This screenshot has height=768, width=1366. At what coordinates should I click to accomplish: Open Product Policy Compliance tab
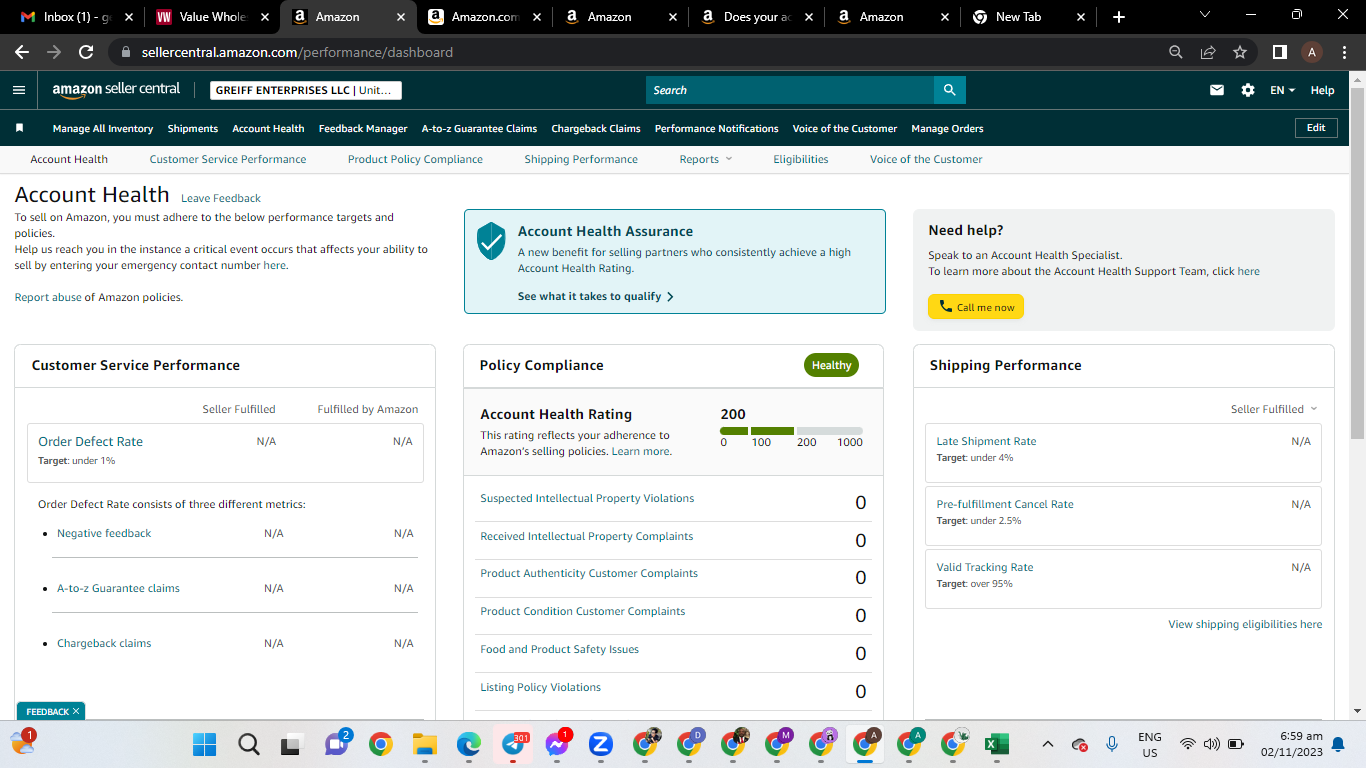(x=415, y=159)
